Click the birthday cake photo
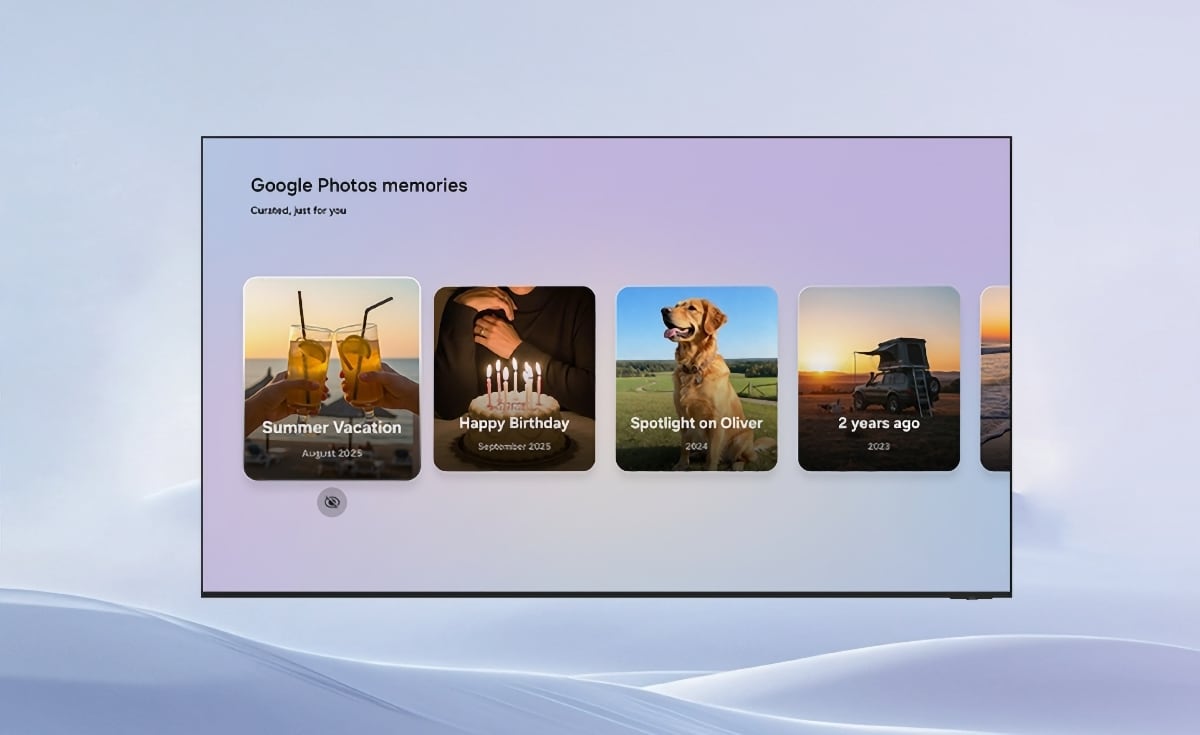1200x735 pixels. pos(515,390)
